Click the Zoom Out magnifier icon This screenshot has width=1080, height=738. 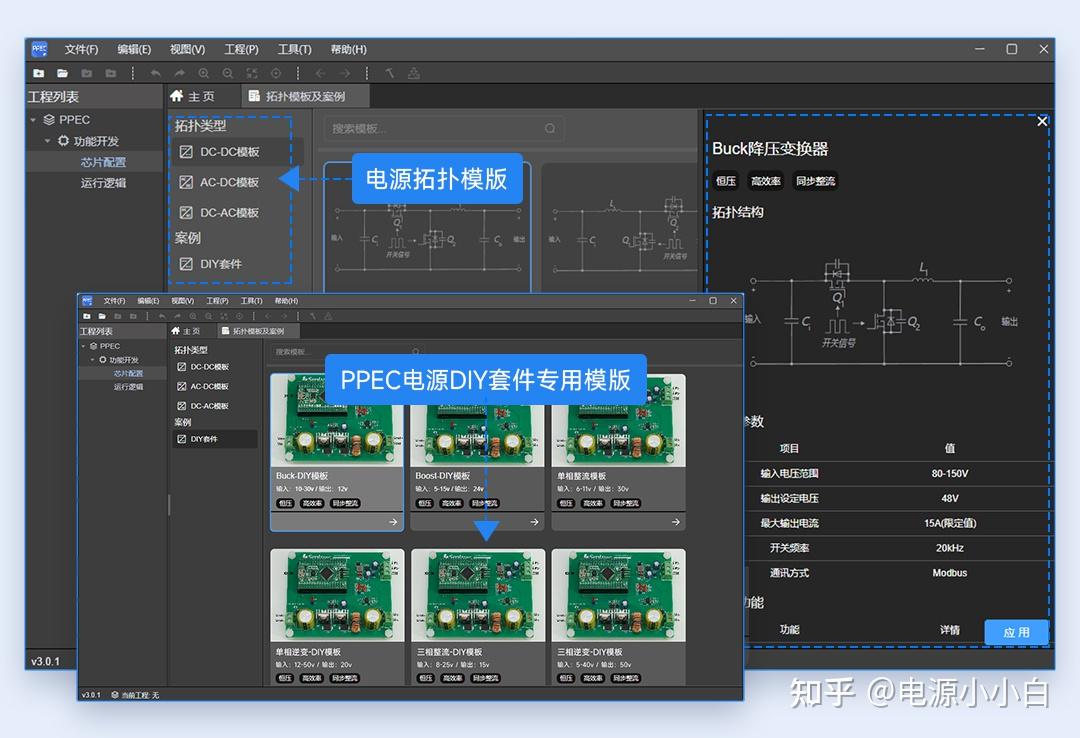point(229,72)
